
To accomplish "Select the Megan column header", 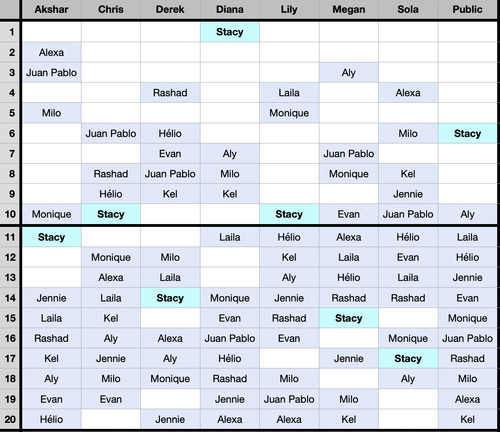I will click(349, 9).
